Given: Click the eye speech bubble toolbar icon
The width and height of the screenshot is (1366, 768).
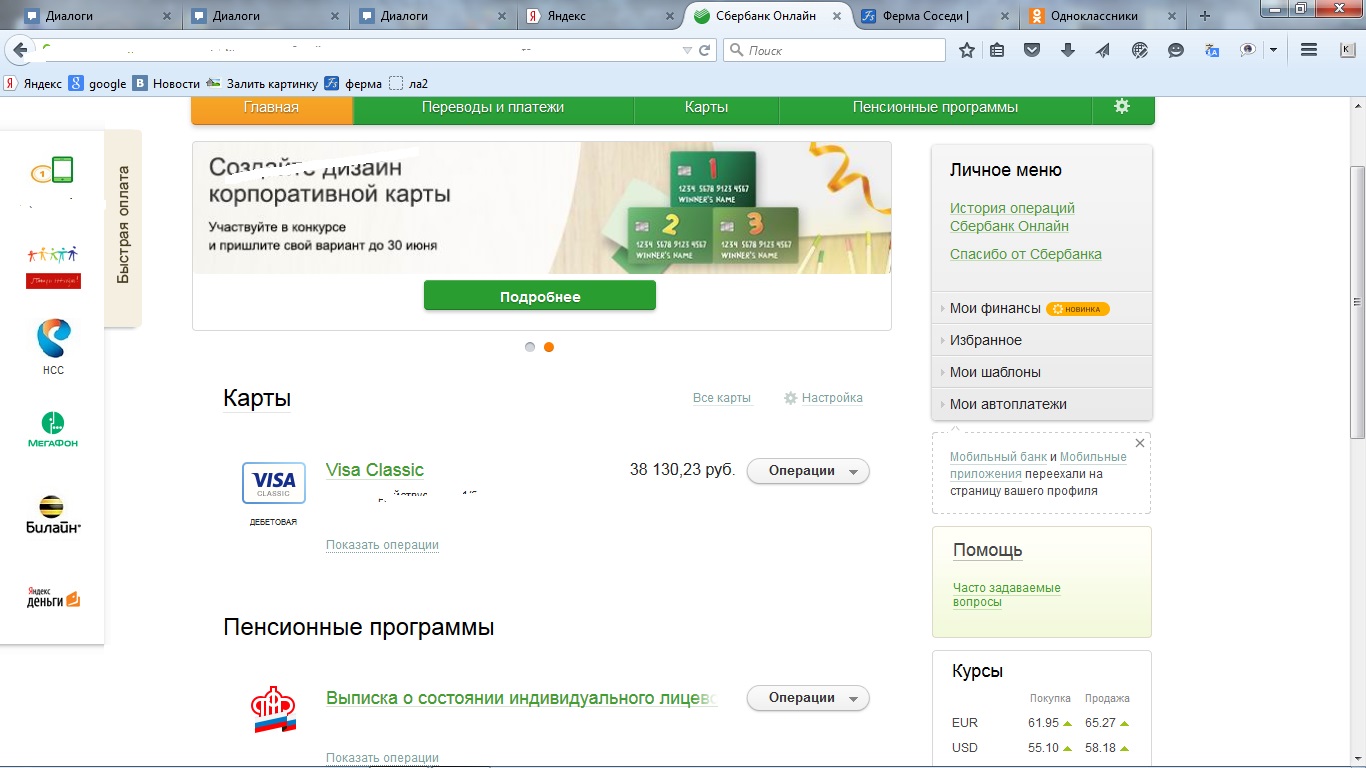Looking at the screenshot, I should [x=1247, y=50].
